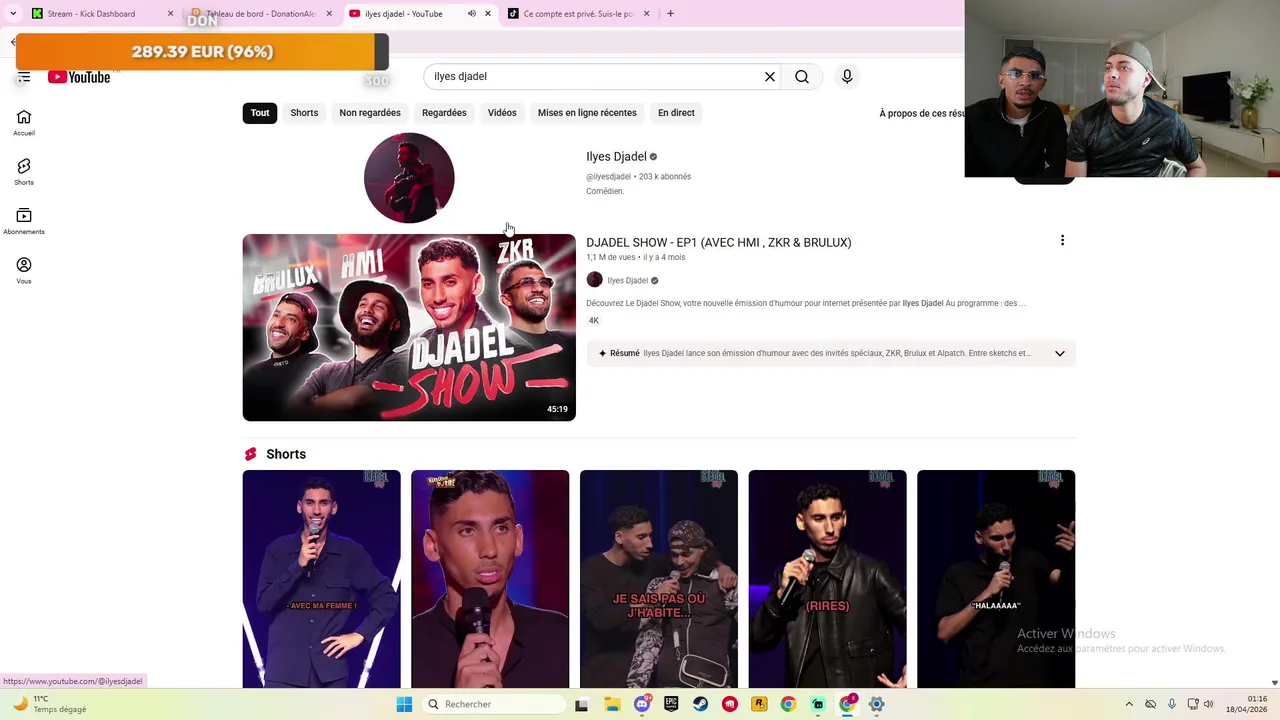This screenshot has height=720, width=1280.
Task: Open À propos de ces résultats link
Action: point(921,113)
